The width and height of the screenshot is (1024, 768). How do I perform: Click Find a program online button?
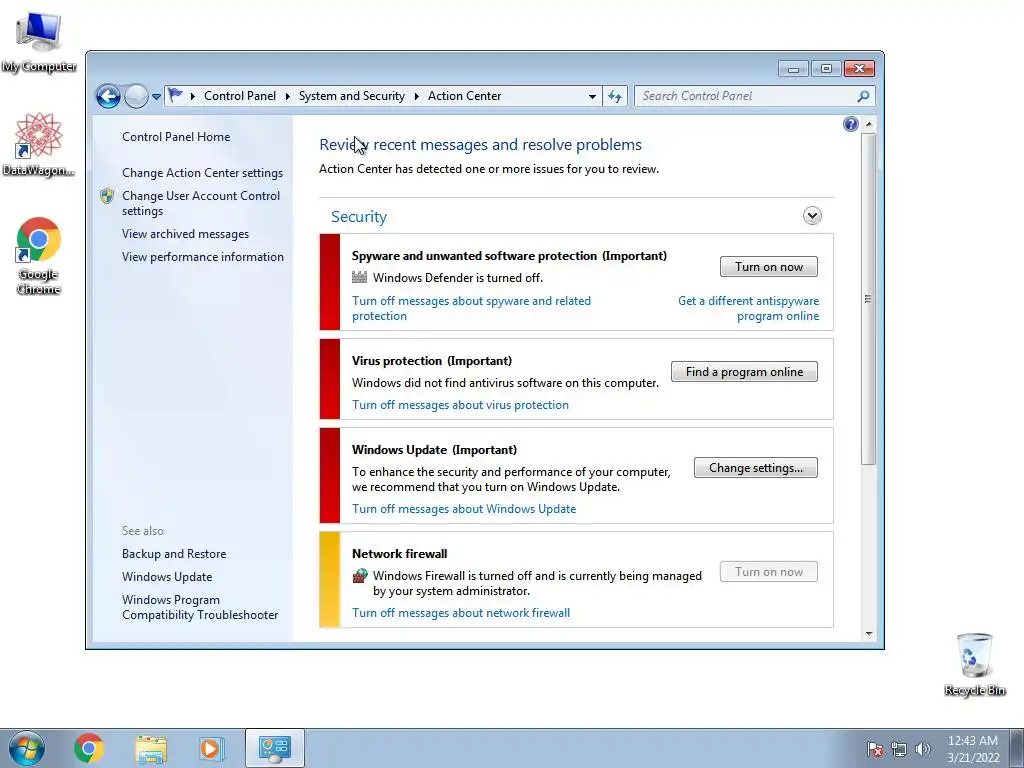pos(744,372)
